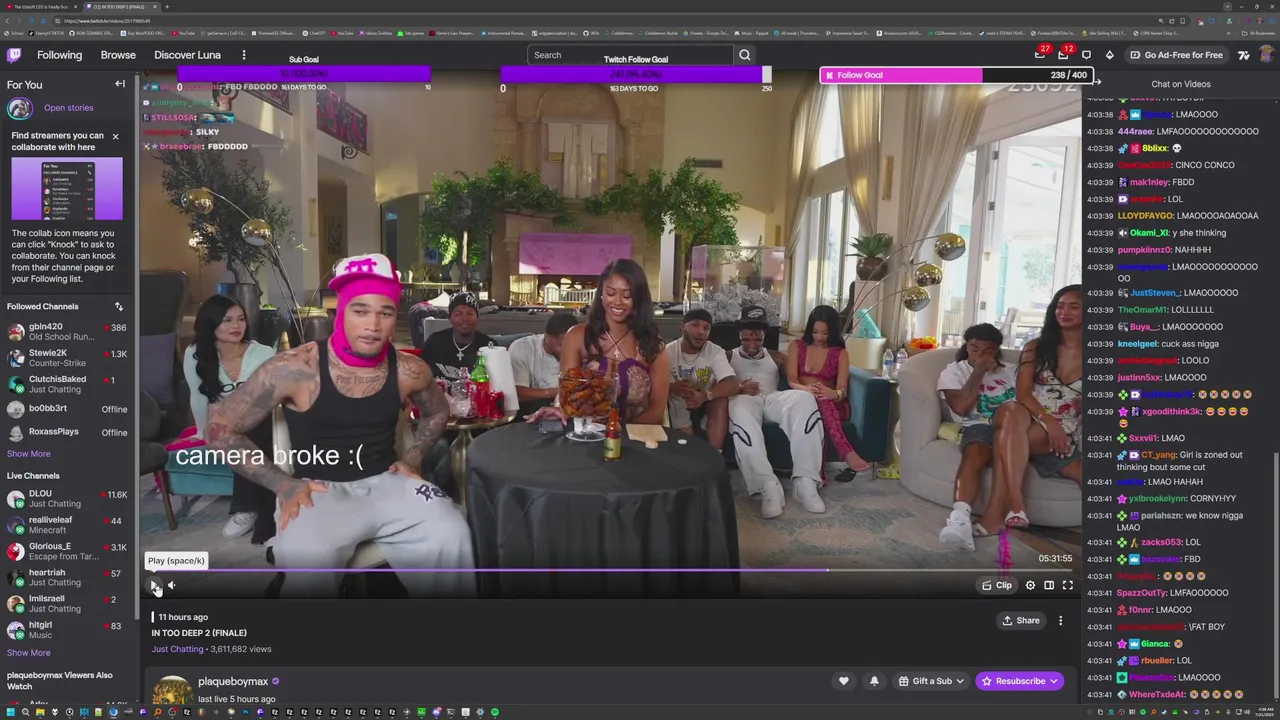Click the 7TV extension icon

pos(1243,55)
